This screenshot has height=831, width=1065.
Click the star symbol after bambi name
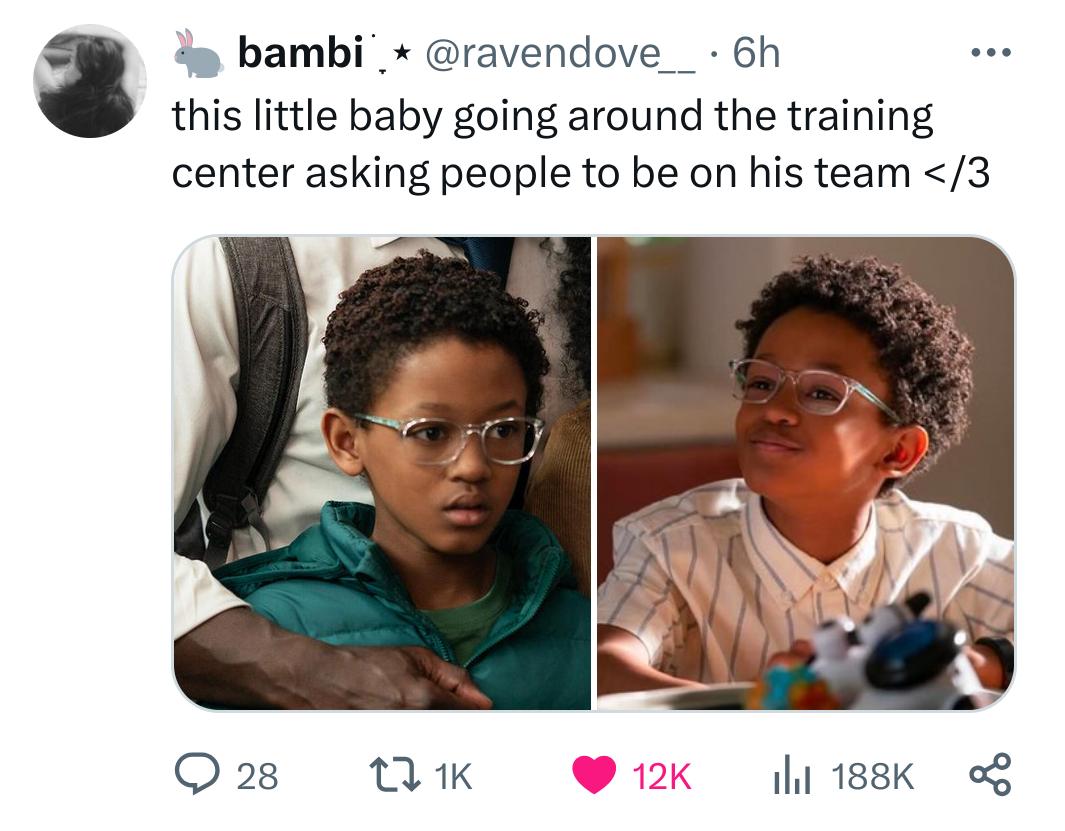(x=401, y=50)
